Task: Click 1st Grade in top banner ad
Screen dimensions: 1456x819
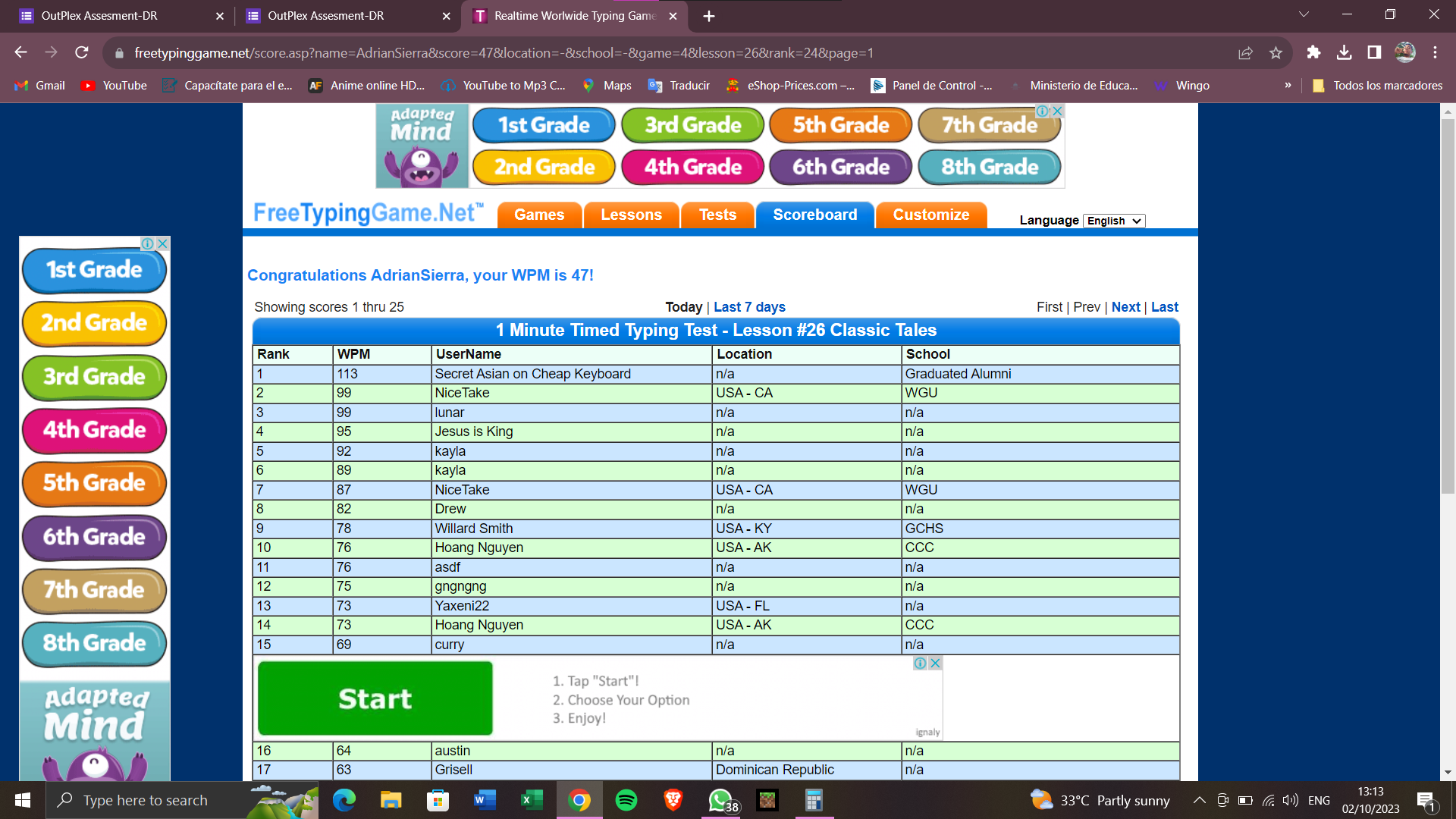Action: [544, 125]
